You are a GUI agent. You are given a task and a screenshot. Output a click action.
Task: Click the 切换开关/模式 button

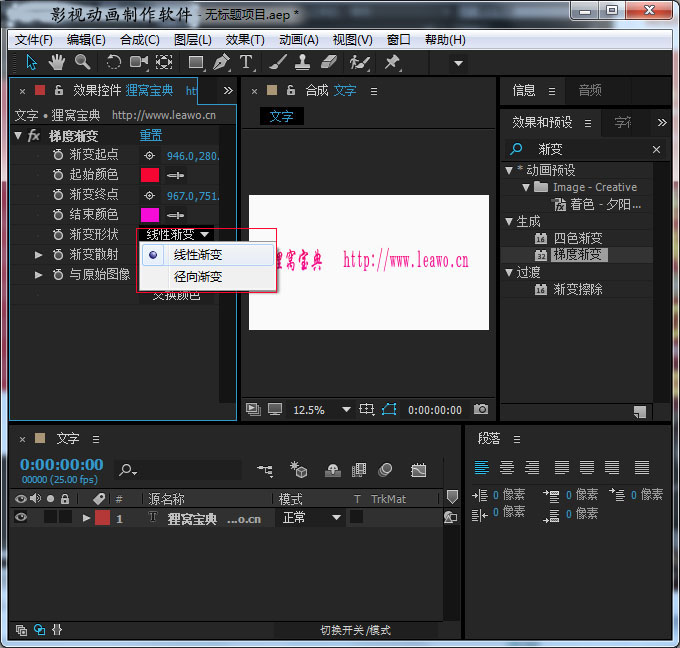356,630
